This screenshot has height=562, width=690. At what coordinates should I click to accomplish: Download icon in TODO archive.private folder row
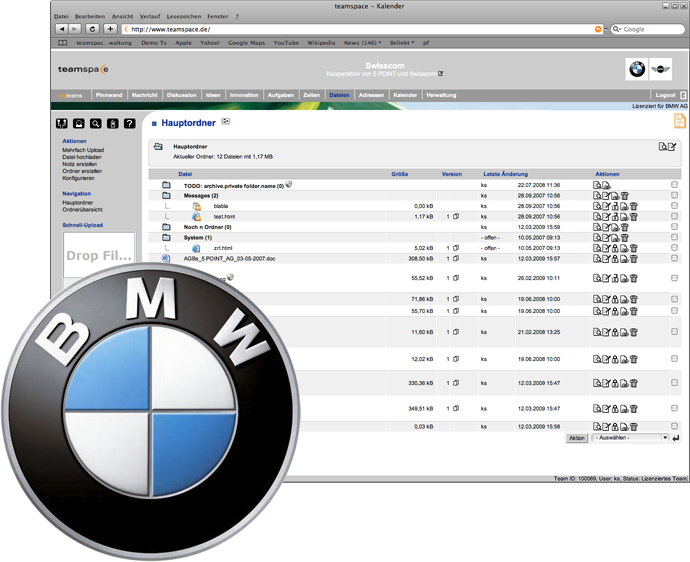tap(606, 185)
